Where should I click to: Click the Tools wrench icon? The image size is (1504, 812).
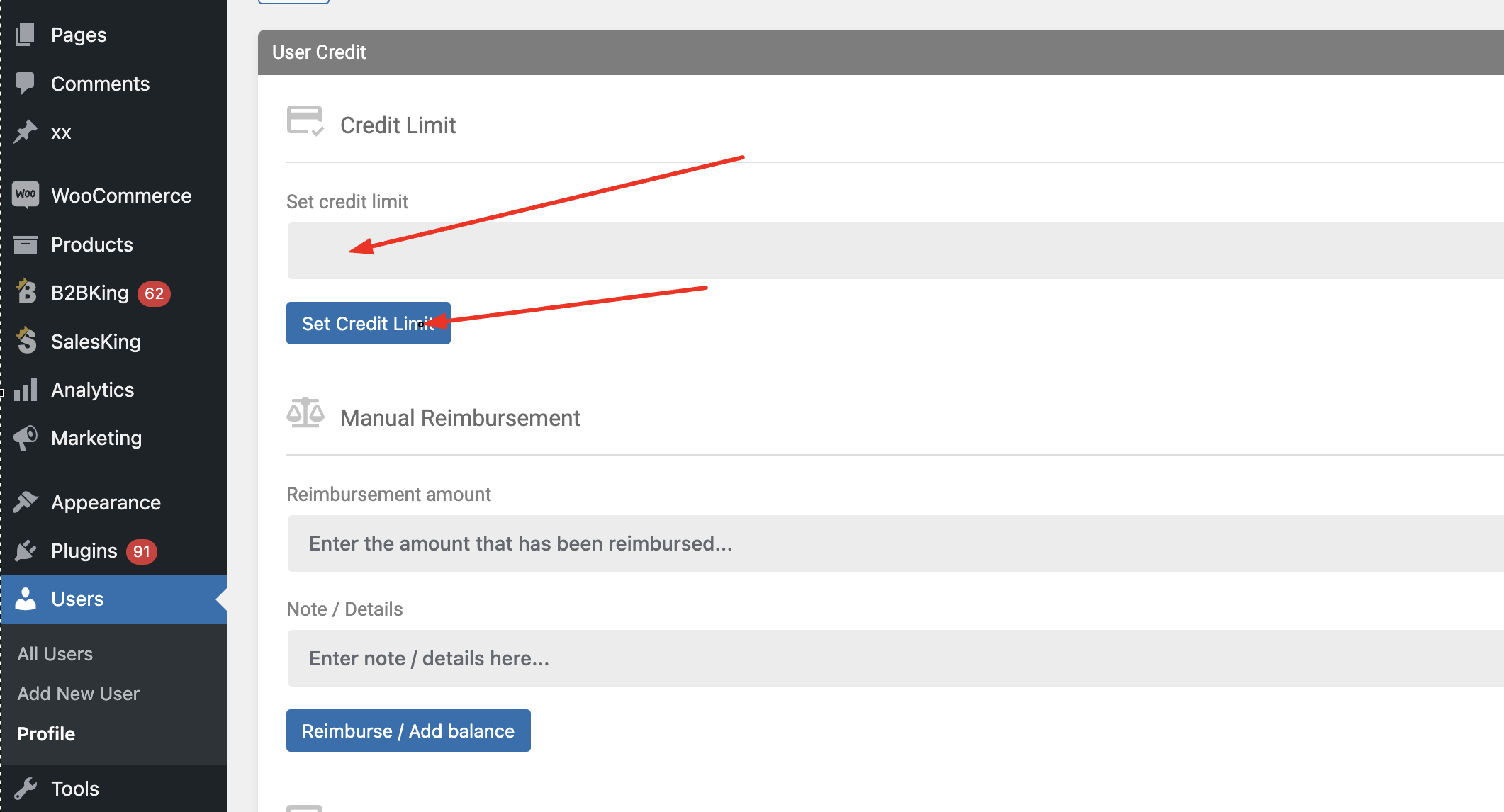tap(26, 788)
